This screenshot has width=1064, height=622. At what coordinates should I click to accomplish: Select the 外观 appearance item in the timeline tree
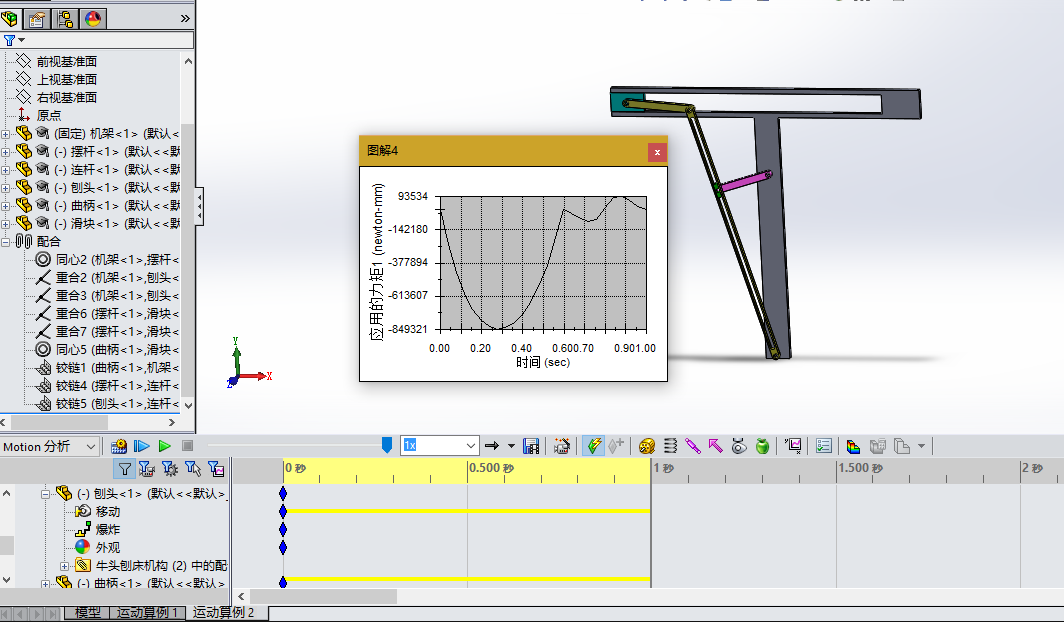pos(108,547)
